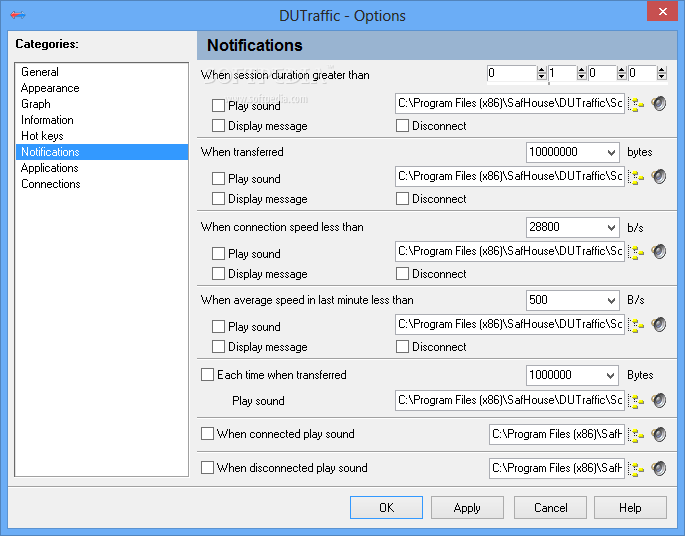Preview sound for Each time when transferred
685x536 pixels.
pos(659,401)
